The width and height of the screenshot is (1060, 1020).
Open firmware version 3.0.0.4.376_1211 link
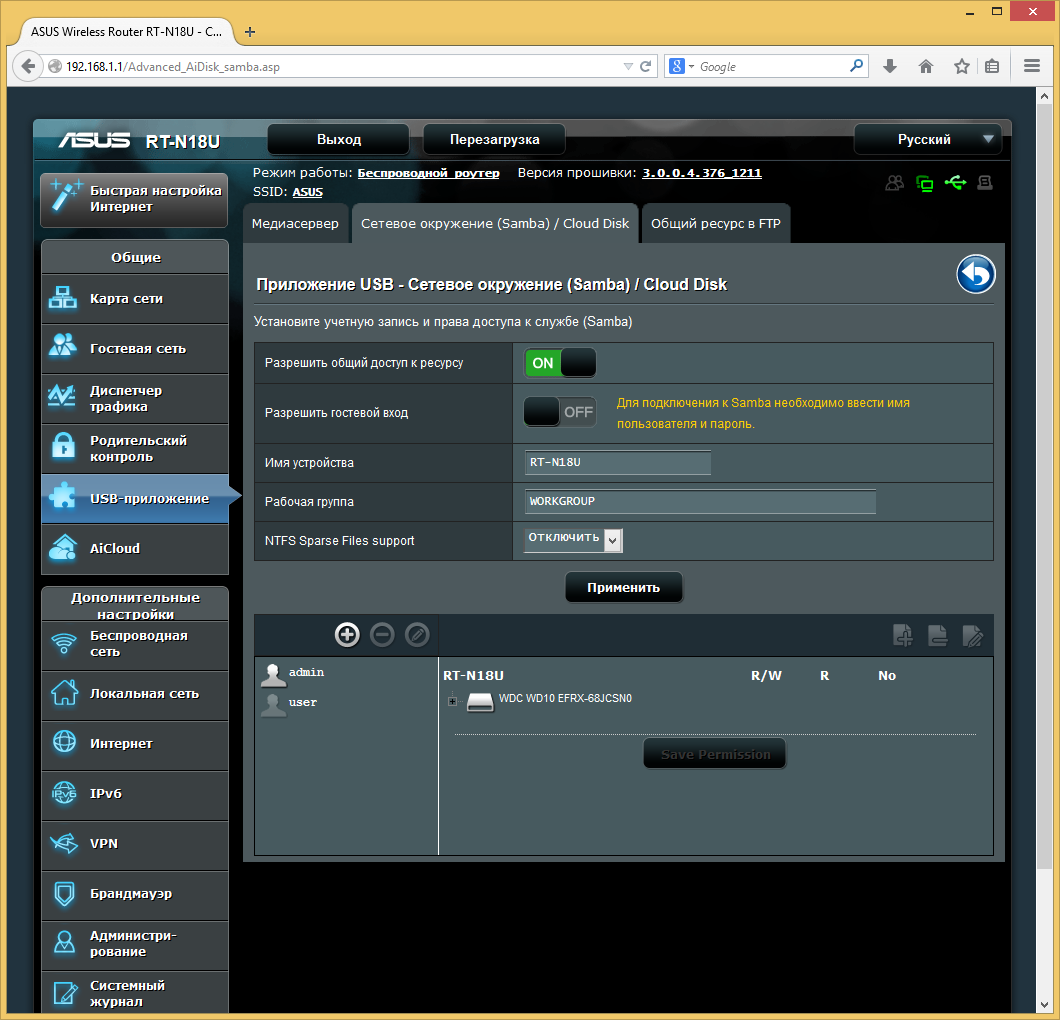(x=702, y=173)
